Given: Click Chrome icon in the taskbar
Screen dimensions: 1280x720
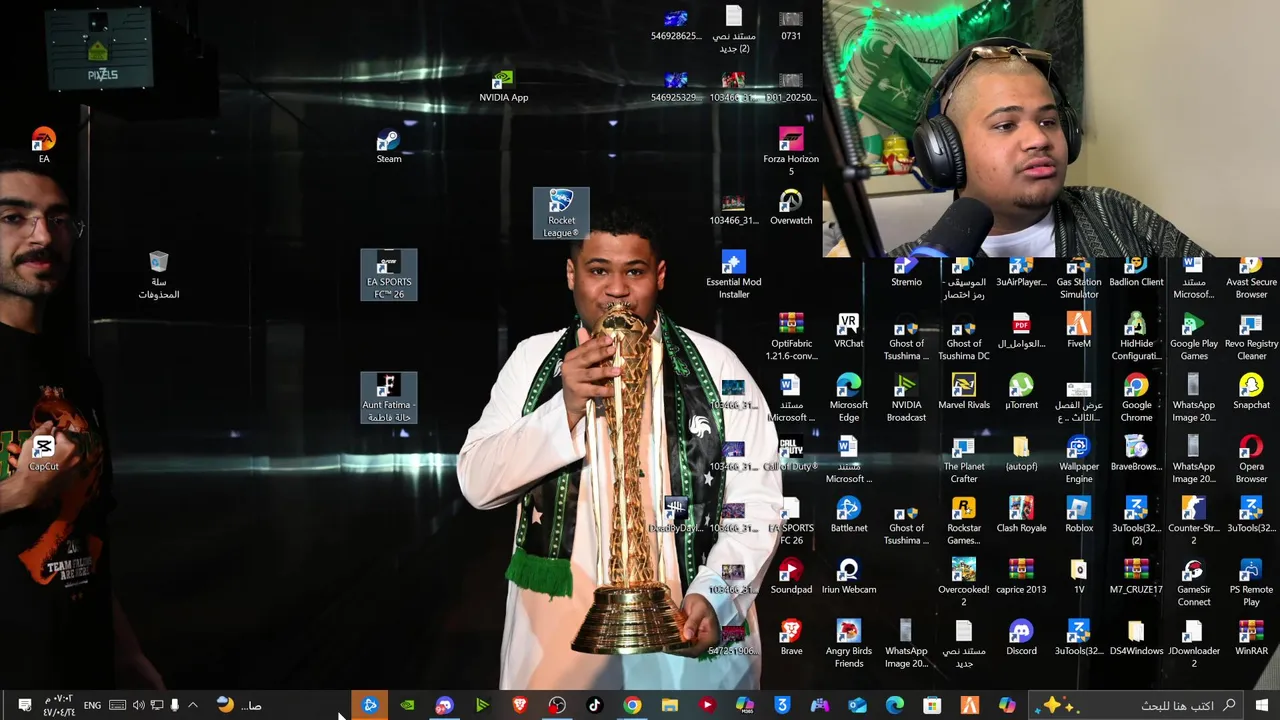Looking at the screenshot, I should [x=632, y=705].
